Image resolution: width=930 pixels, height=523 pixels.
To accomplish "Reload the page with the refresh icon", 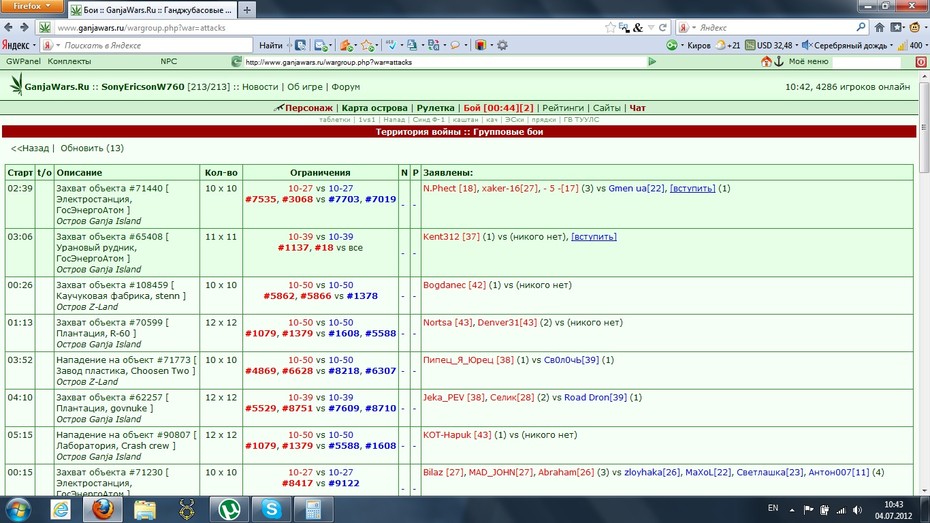I will point(663,27).
